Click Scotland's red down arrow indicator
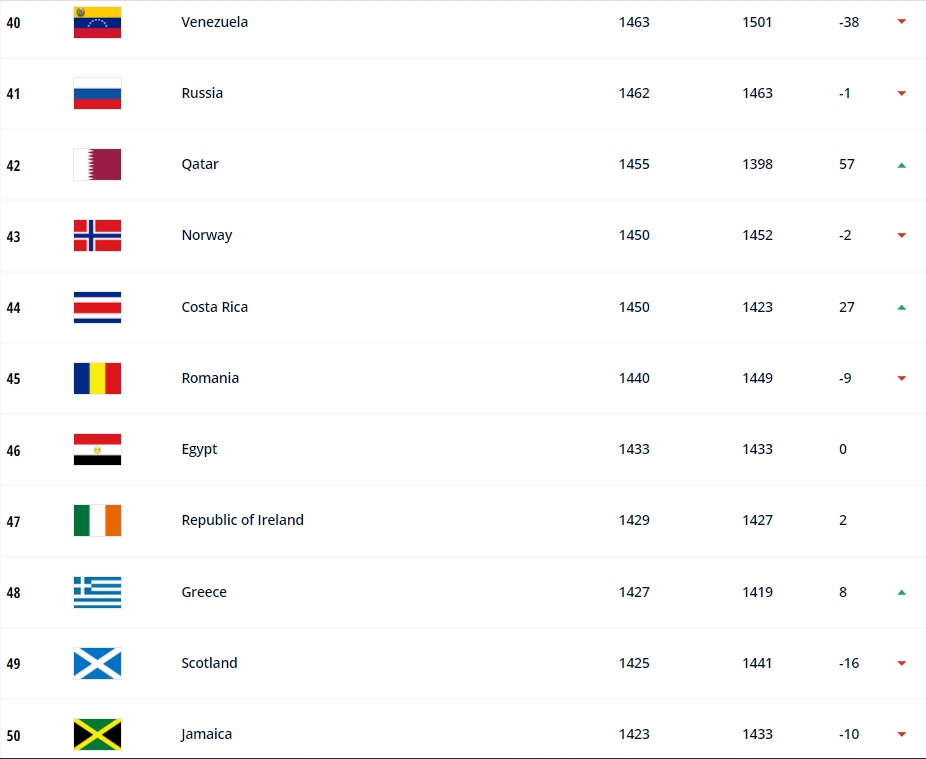Image resolution: width=926 pixels, height=759 pixels. click(901, 663)
